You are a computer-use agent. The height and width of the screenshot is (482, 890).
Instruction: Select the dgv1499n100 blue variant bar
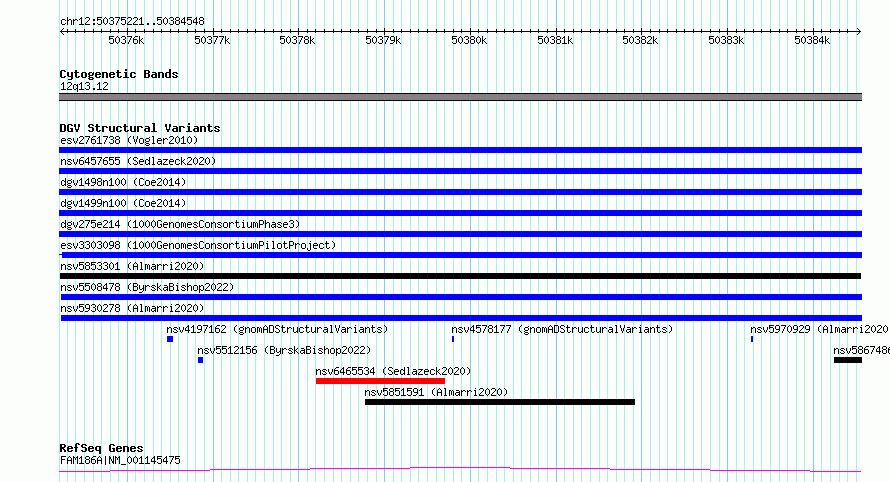coord(460,213)
